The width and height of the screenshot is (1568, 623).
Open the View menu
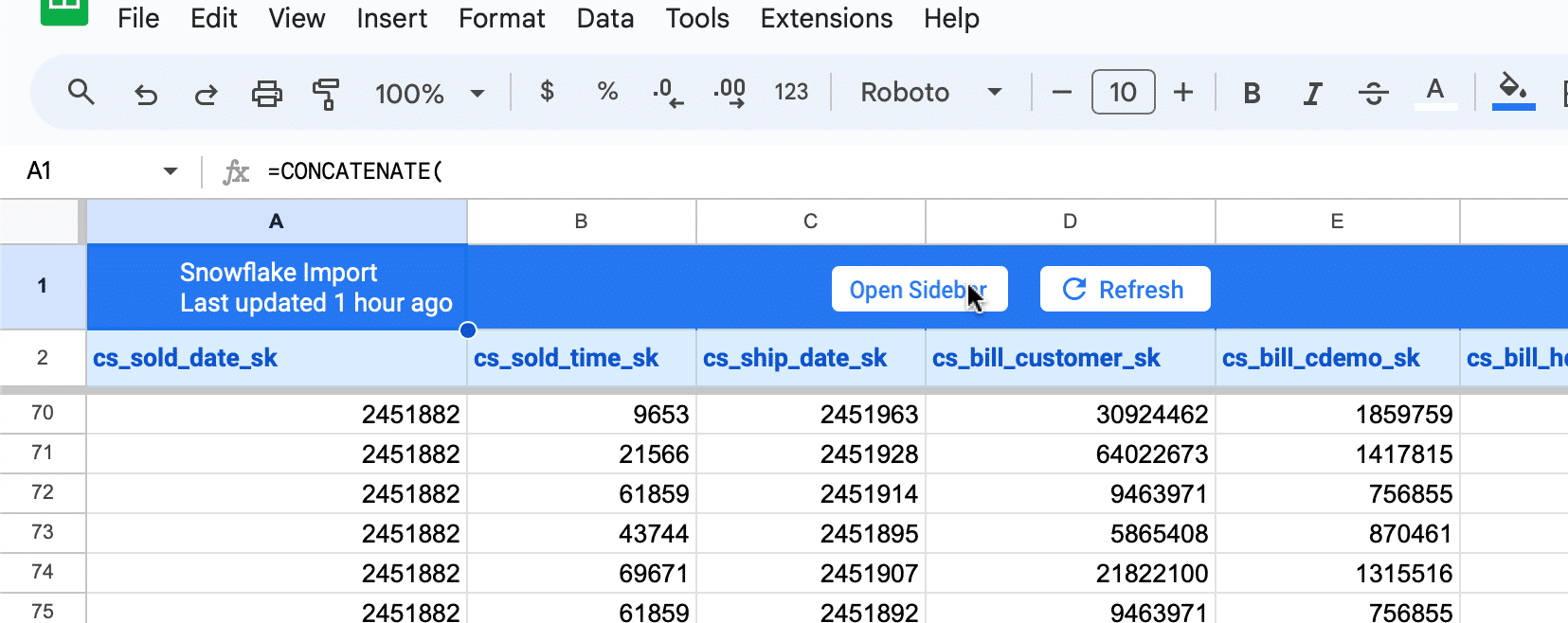click(x=297, y=18)
